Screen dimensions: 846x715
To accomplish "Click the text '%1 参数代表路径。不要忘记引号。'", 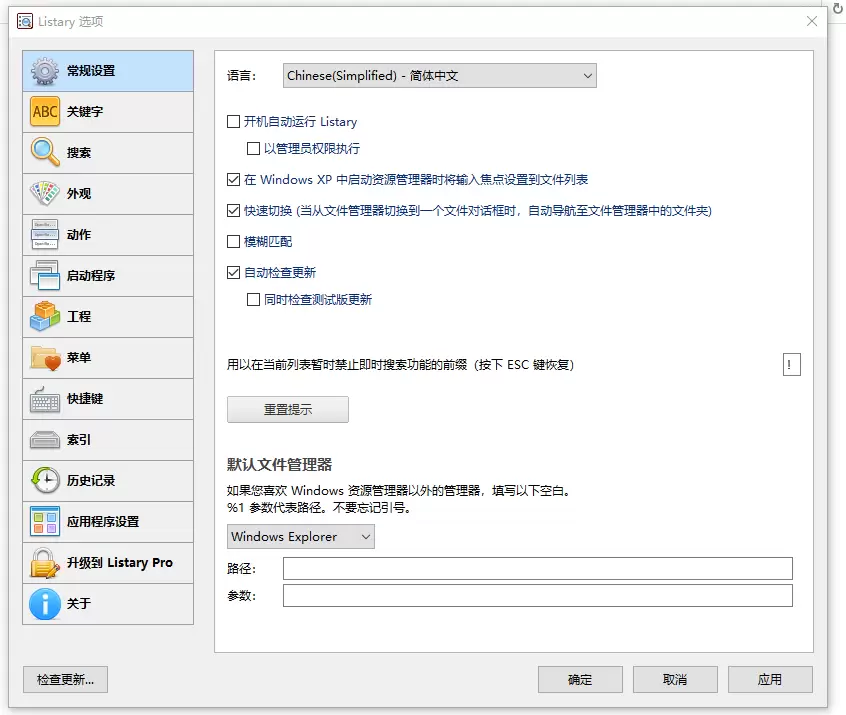I will pyautogui.click(x=319, y=508).
